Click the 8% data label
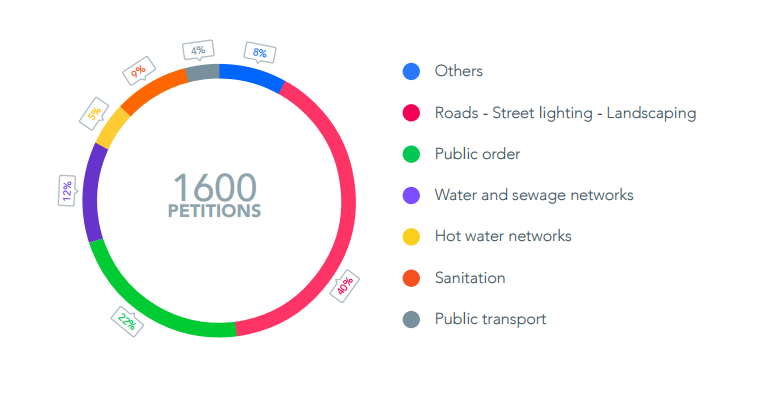This screenshot has width=759, height=414. coord(259,52)
